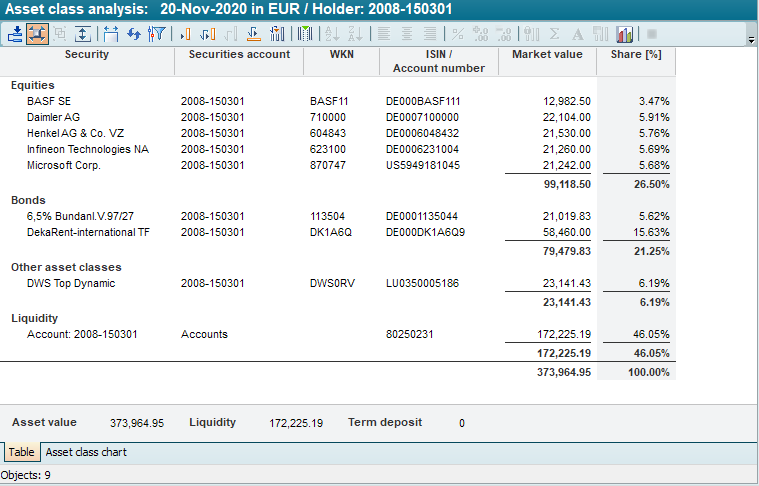Image resolution: width=759 pixels, height=486 pixels.
Task: Select the Table tab
Action: point(21,453)
